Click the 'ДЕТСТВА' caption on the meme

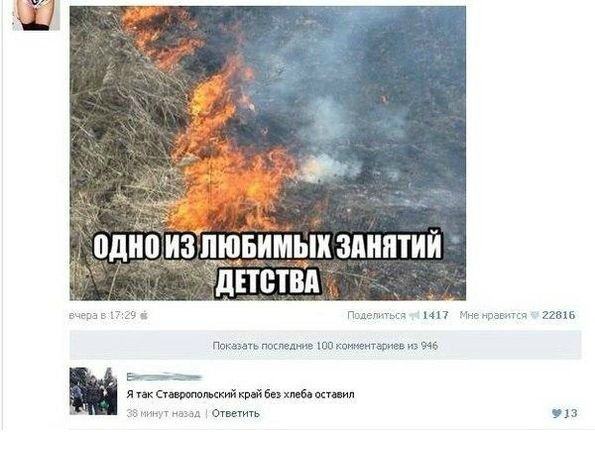(x=268, y=282)
